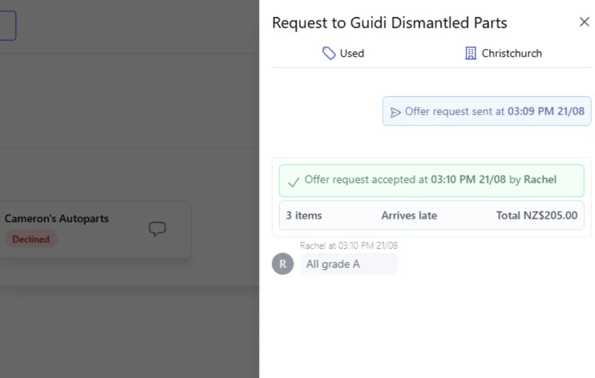Click the All grade A message bubble

(348, 264)
